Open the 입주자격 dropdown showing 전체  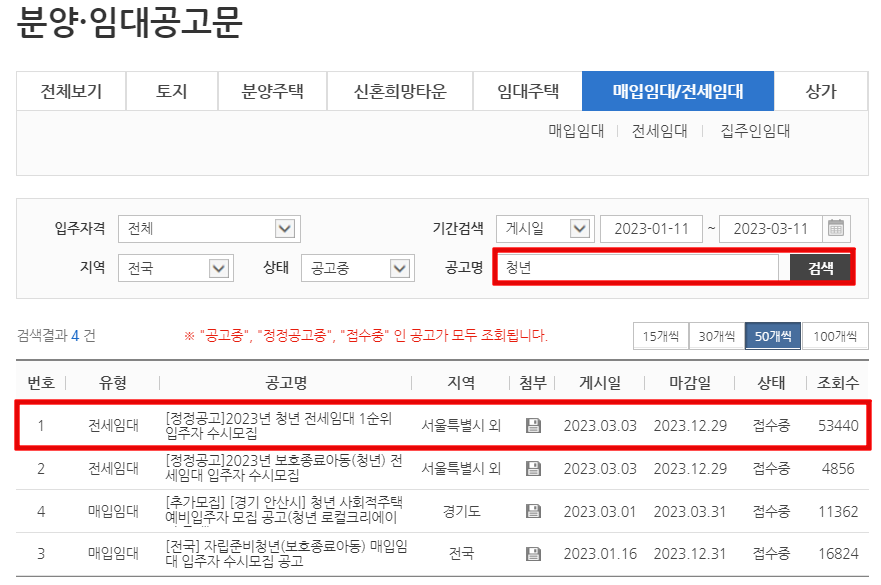(208, 228)
